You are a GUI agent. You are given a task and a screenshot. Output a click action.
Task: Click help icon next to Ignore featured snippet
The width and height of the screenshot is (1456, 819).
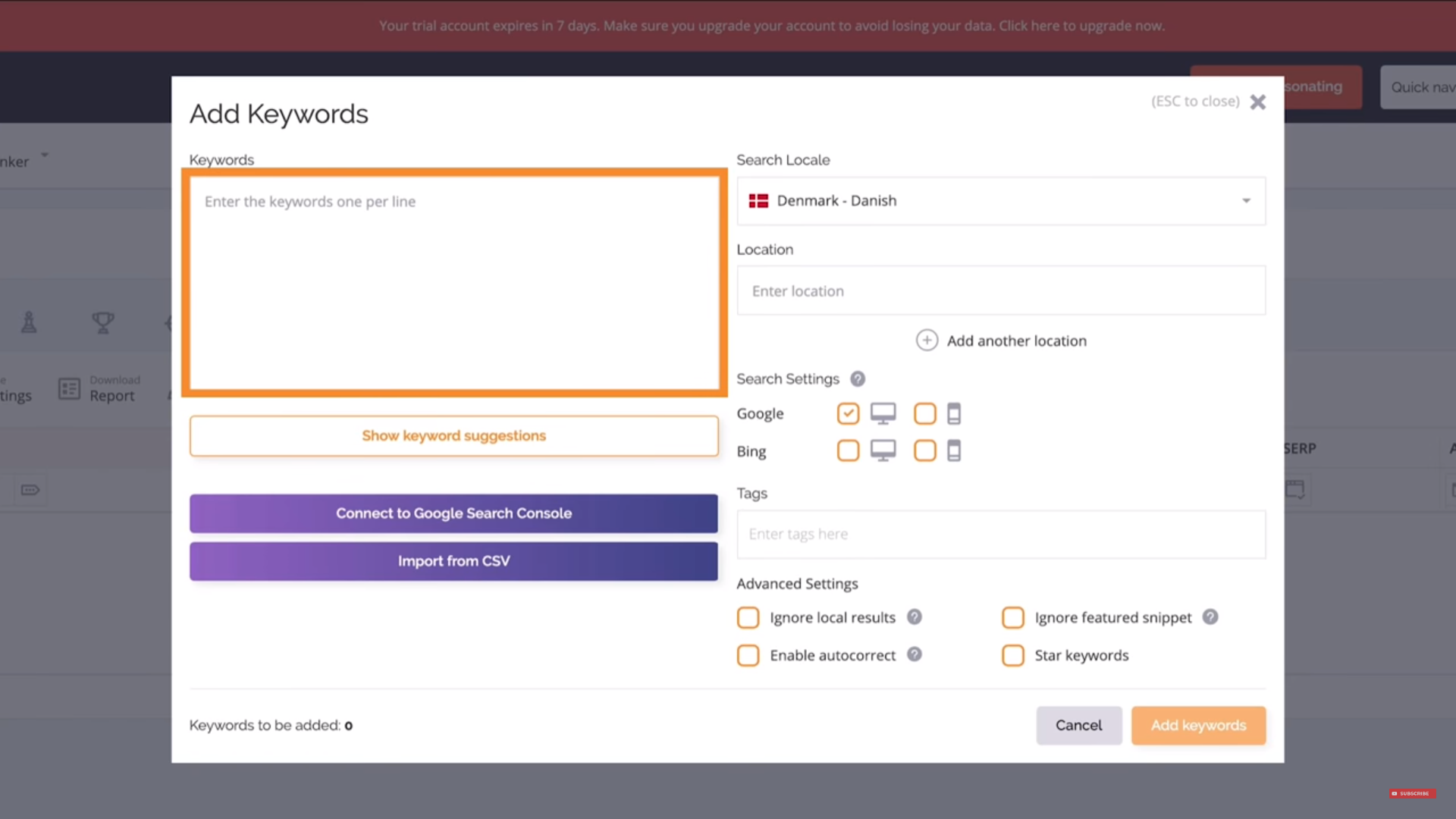[1210, 617]
